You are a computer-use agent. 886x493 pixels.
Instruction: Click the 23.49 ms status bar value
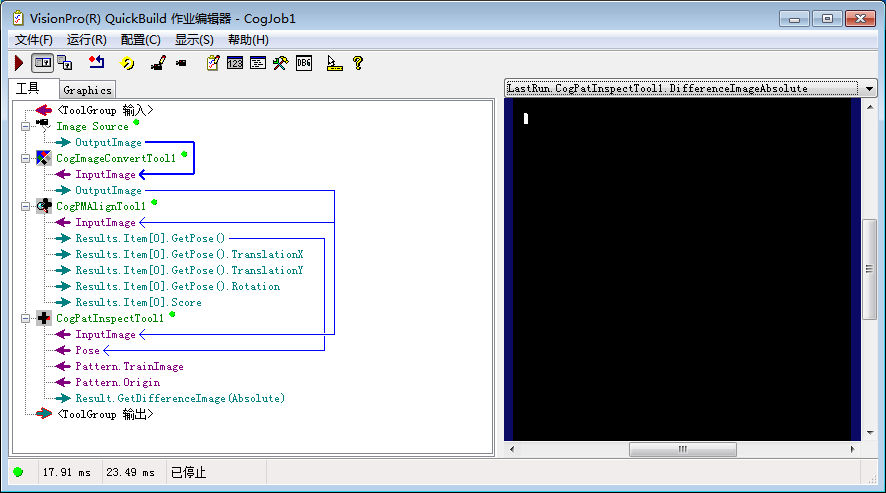pyautogui.click(x=131, y=472)
